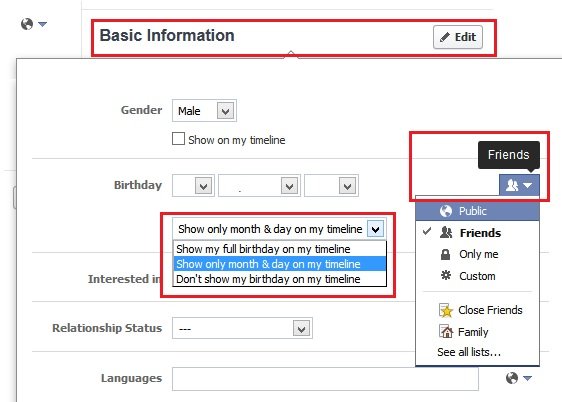The height and width of the screenshot is (402, 562).
Task: Enable Show on my timeline checkbox
Action: pyautogui.click(x=178, y=139)
